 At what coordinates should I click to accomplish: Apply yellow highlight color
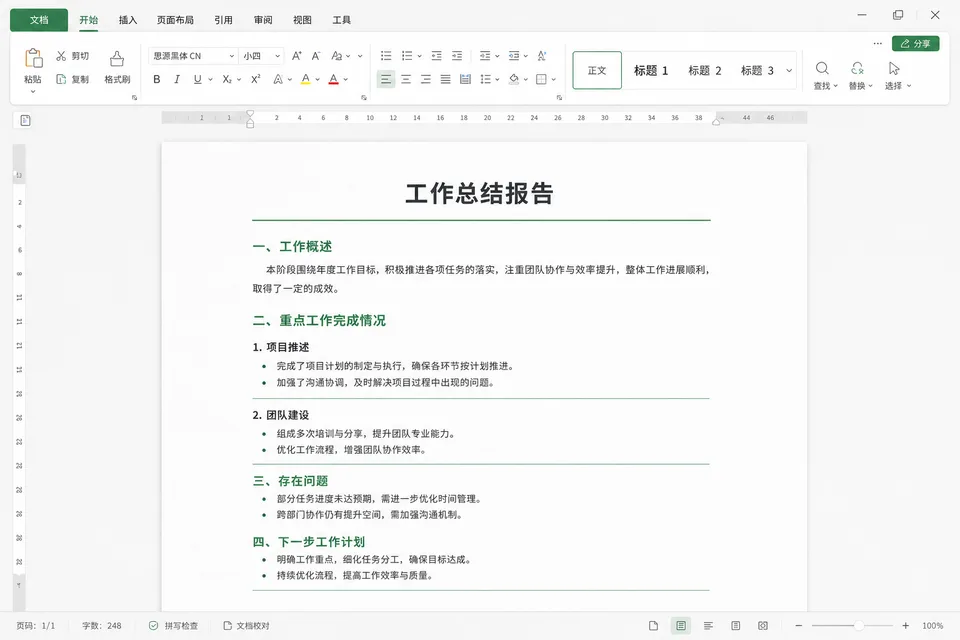point(306,79)
